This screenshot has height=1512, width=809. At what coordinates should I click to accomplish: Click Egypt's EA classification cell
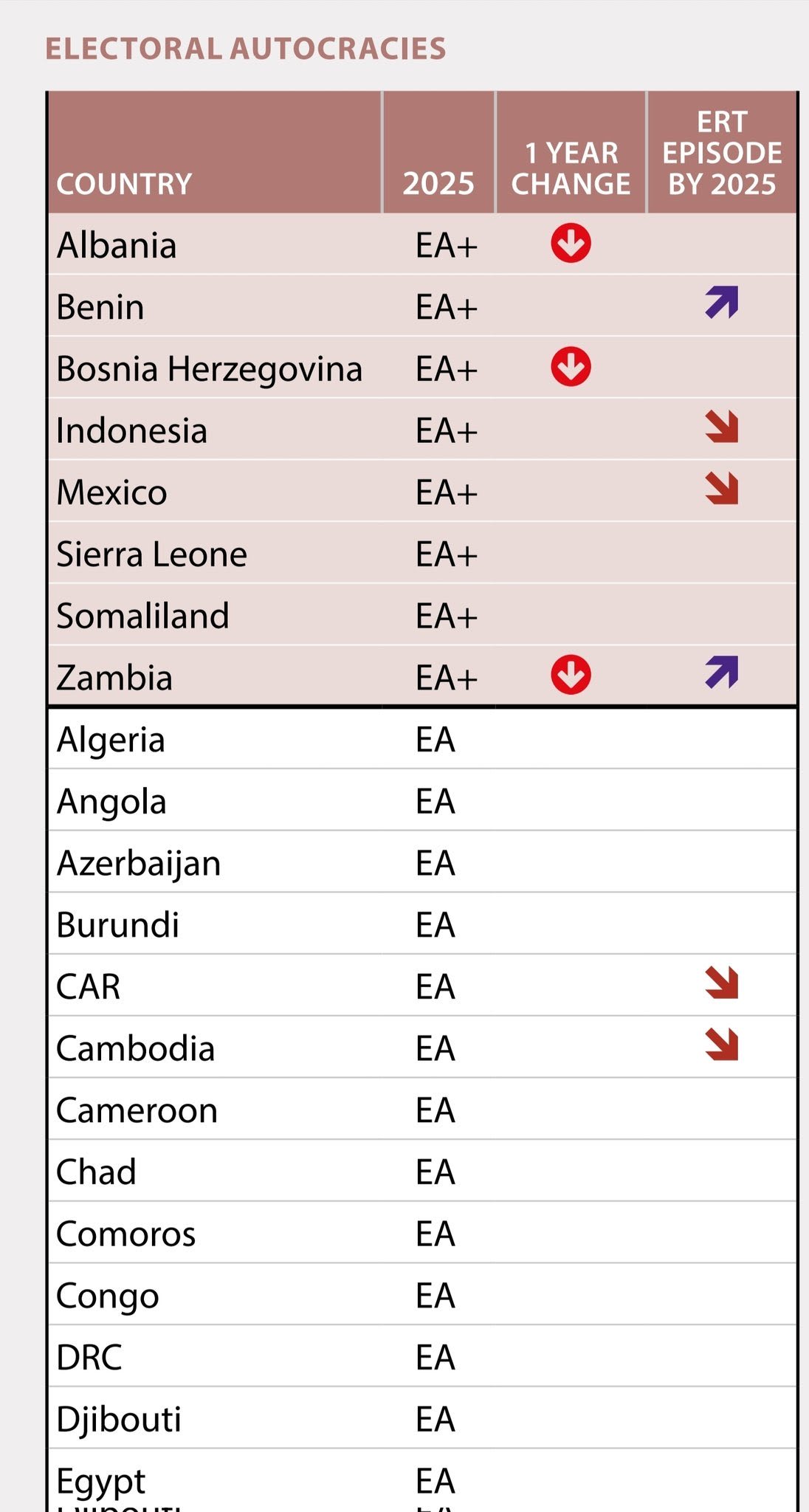coord(436,1481)
